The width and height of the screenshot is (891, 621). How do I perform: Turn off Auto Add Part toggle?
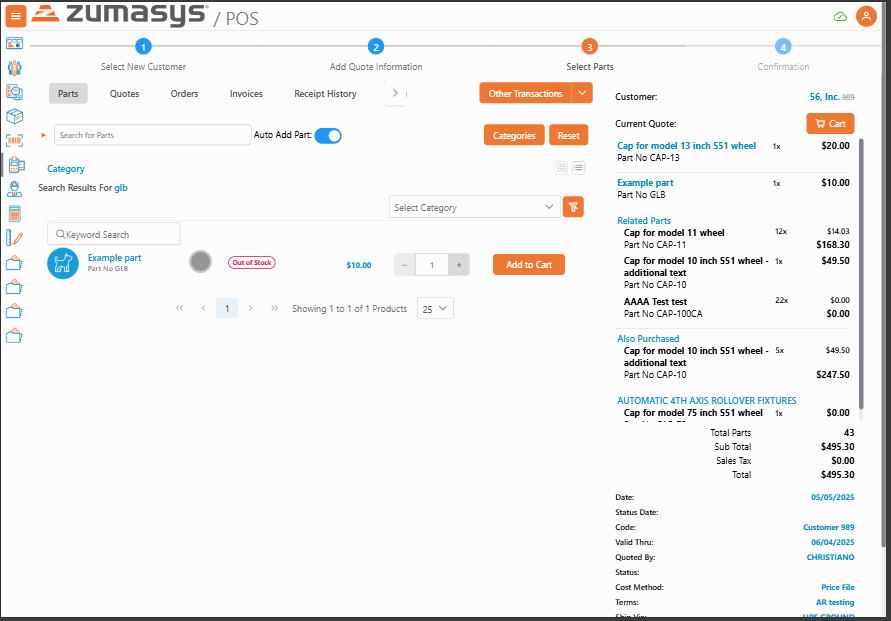coord(328,135)
